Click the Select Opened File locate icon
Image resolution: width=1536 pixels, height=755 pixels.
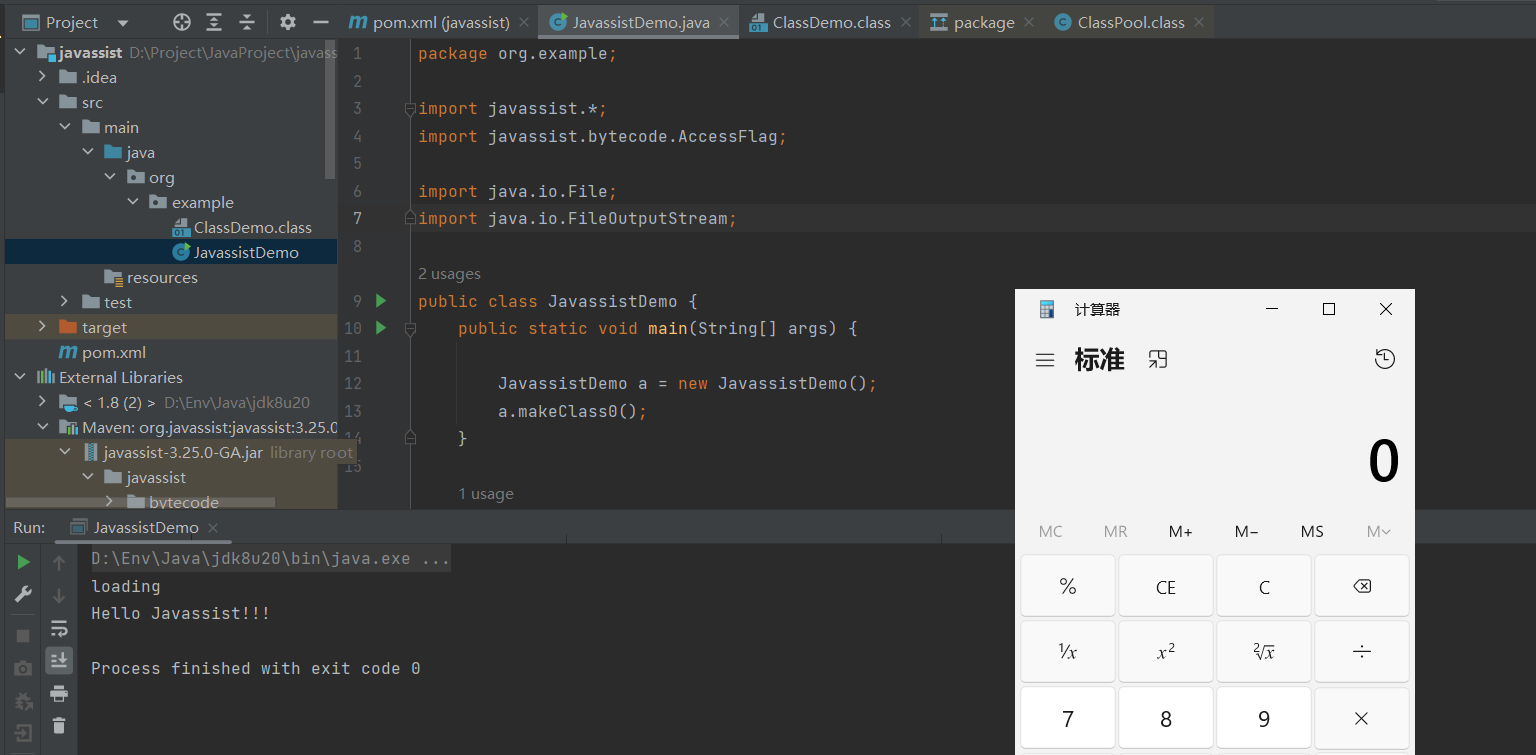point(181,22)
